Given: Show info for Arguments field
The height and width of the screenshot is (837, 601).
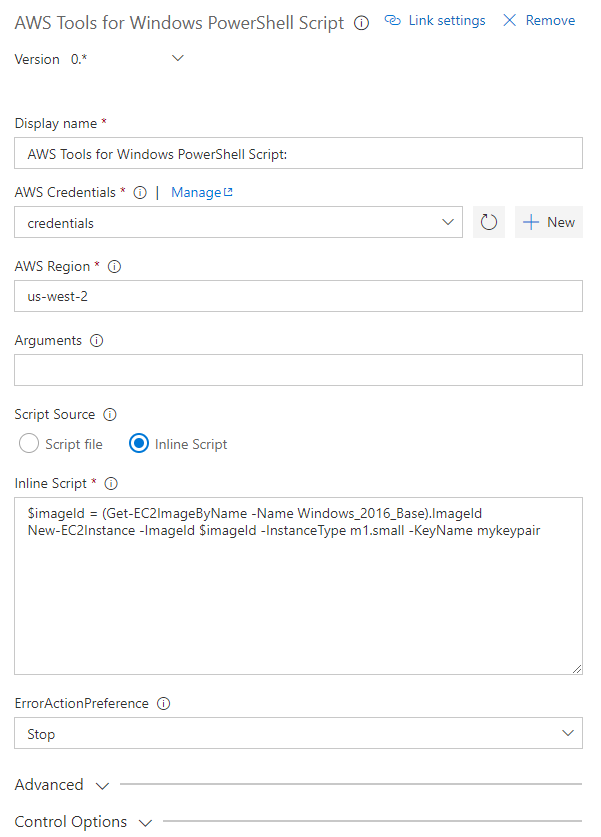Looking at the screenshot, I should pyautogui.click(x=96, y=341).
